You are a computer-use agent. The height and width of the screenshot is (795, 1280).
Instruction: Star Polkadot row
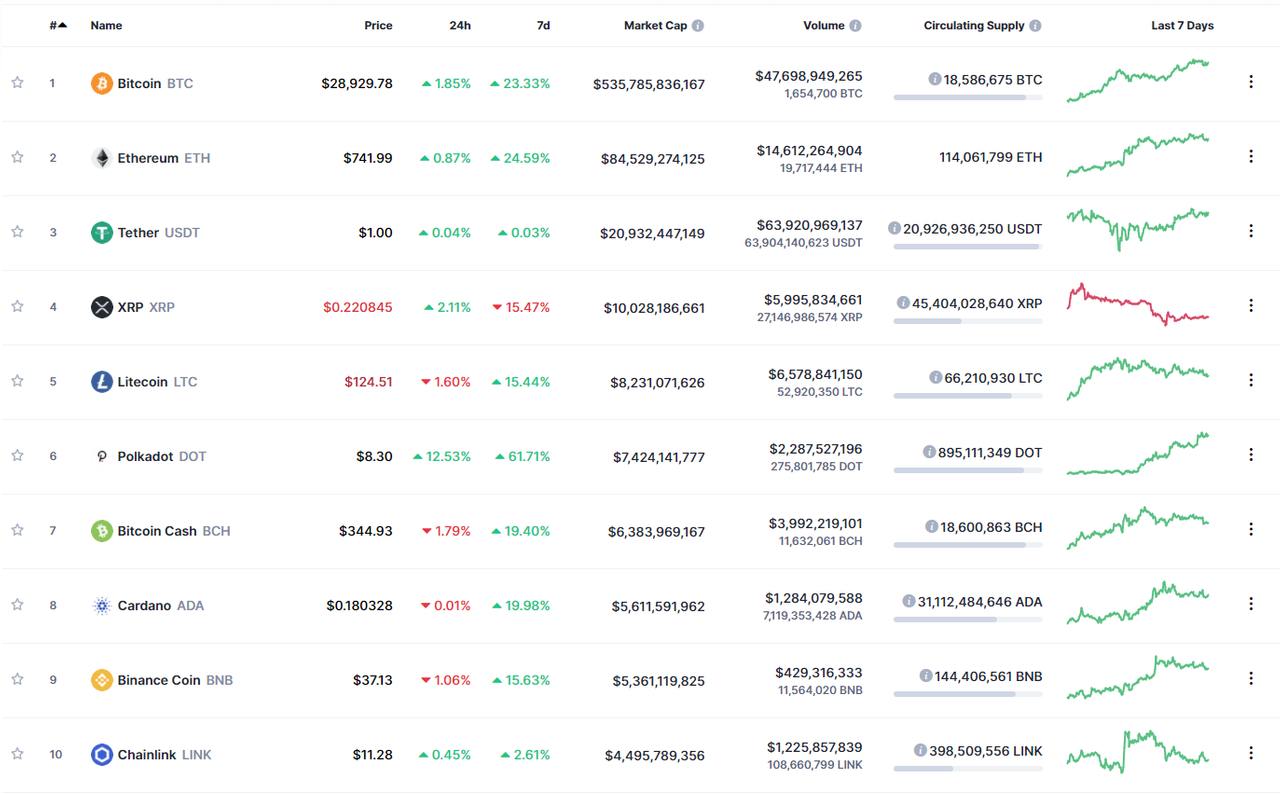[x=17, y=456]
